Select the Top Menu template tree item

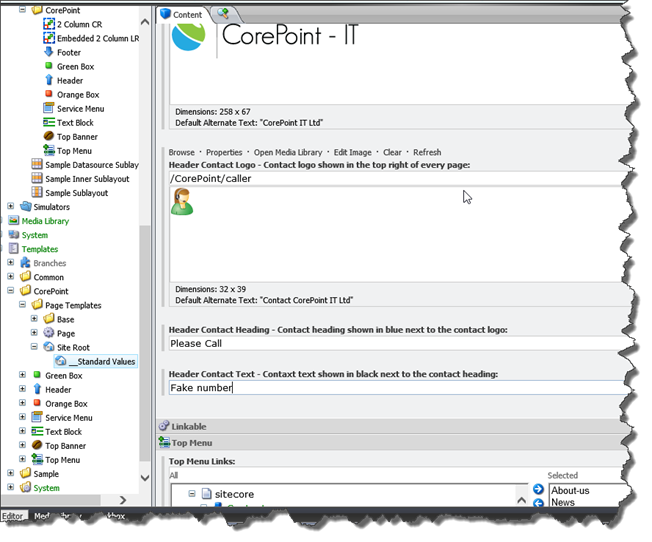click(x=62, y=460)
